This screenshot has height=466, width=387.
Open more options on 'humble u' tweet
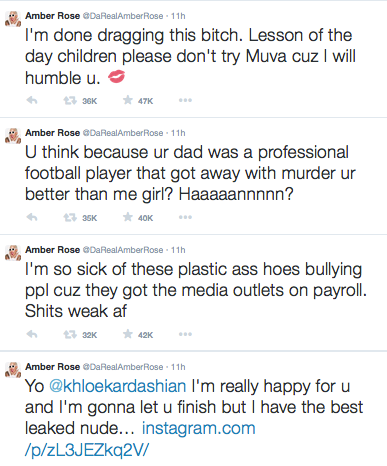pos(185,100)
